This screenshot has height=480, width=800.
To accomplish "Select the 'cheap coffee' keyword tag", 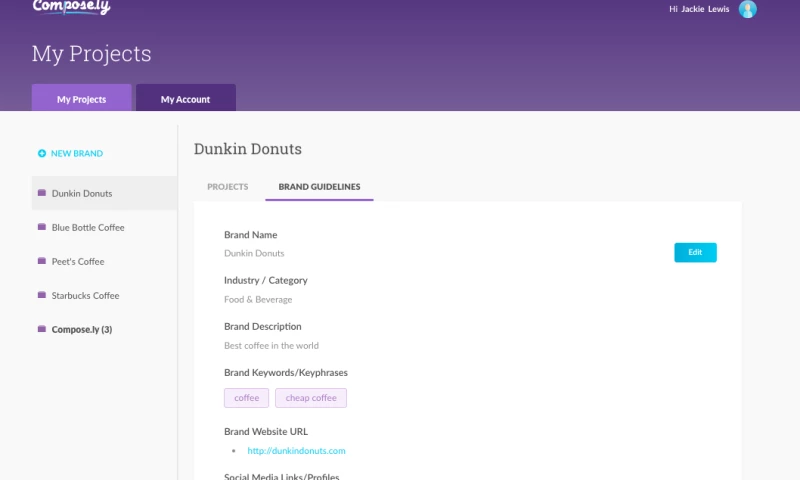I will (x=311, y=398).
